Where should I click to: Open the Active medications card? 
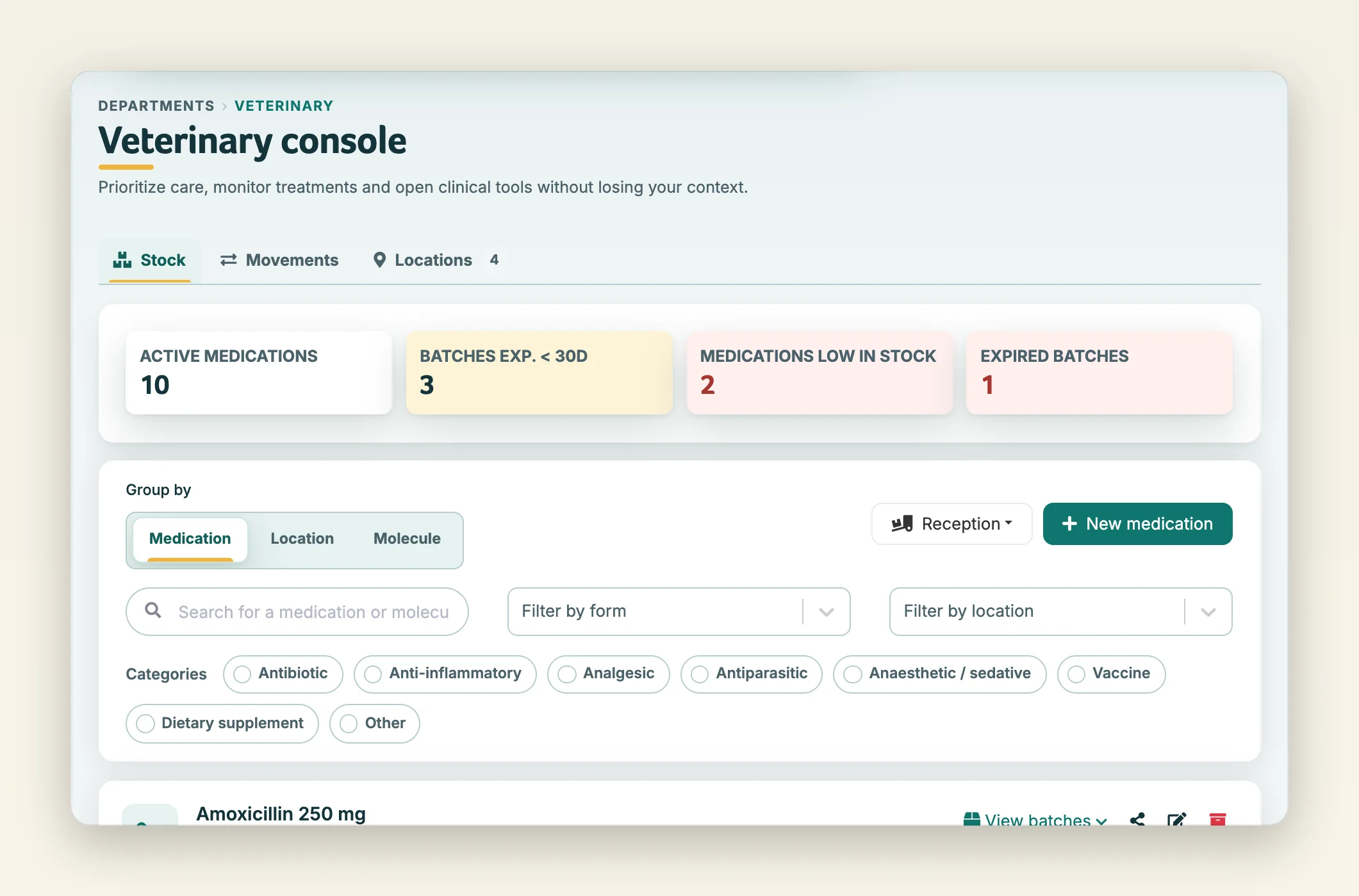tap(259, 373)
